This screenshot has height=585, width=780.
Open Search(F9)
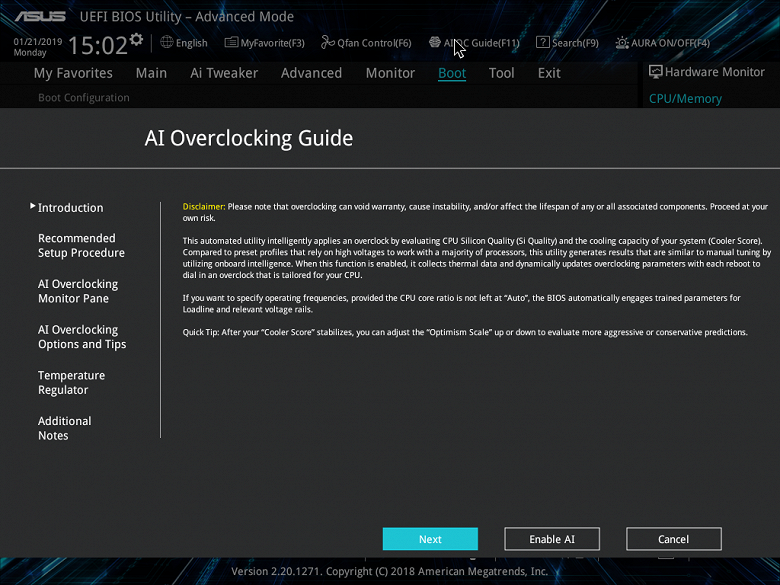click(575, 43)
